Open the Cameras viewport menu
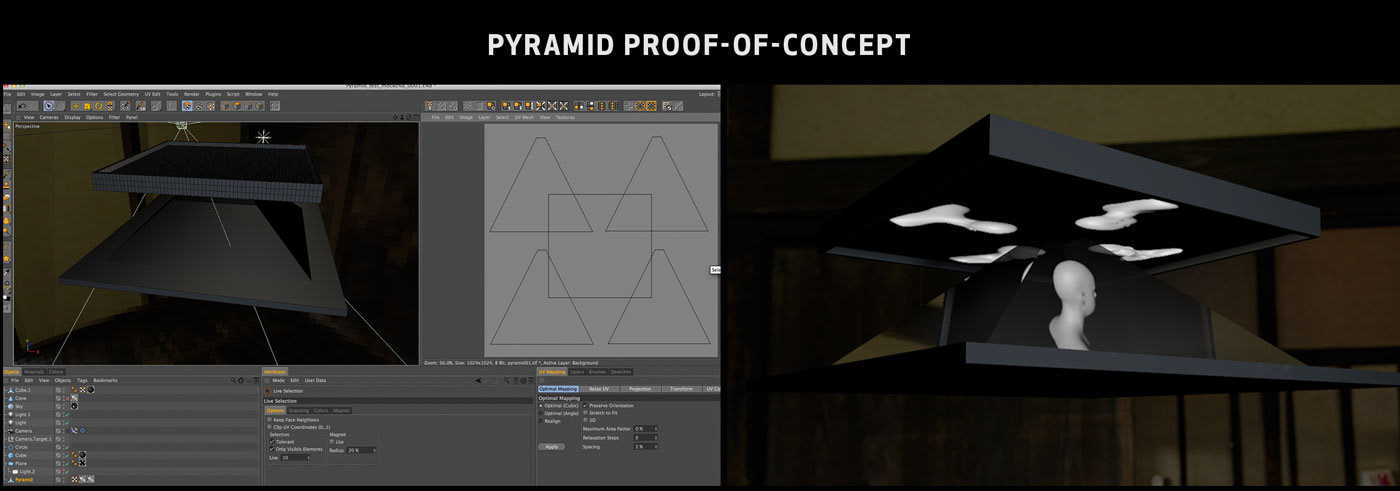The image size is (1400, 491). click(49, 117)
